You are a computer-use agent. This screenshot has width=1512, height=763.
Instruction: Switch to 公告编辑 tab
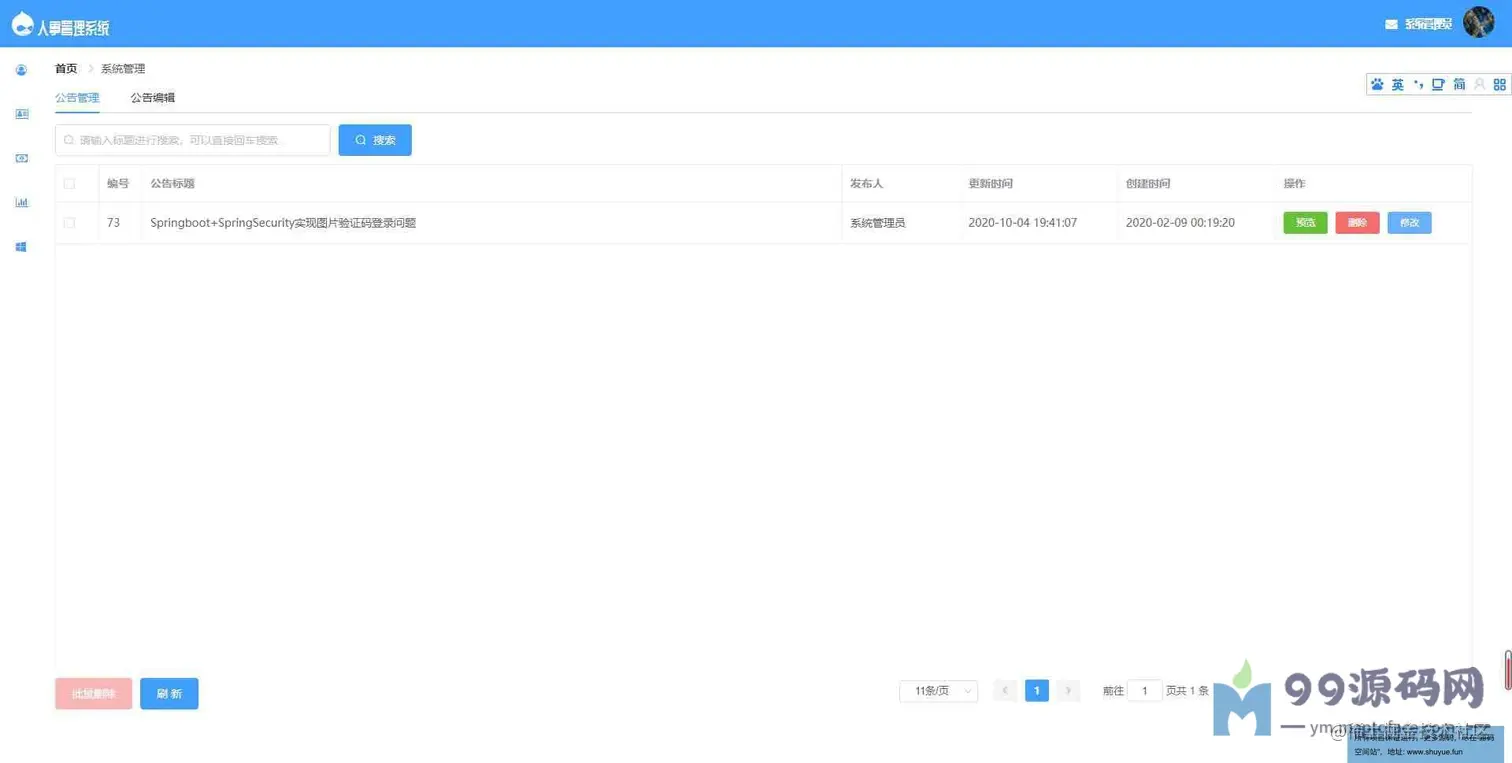pos(152,98)
